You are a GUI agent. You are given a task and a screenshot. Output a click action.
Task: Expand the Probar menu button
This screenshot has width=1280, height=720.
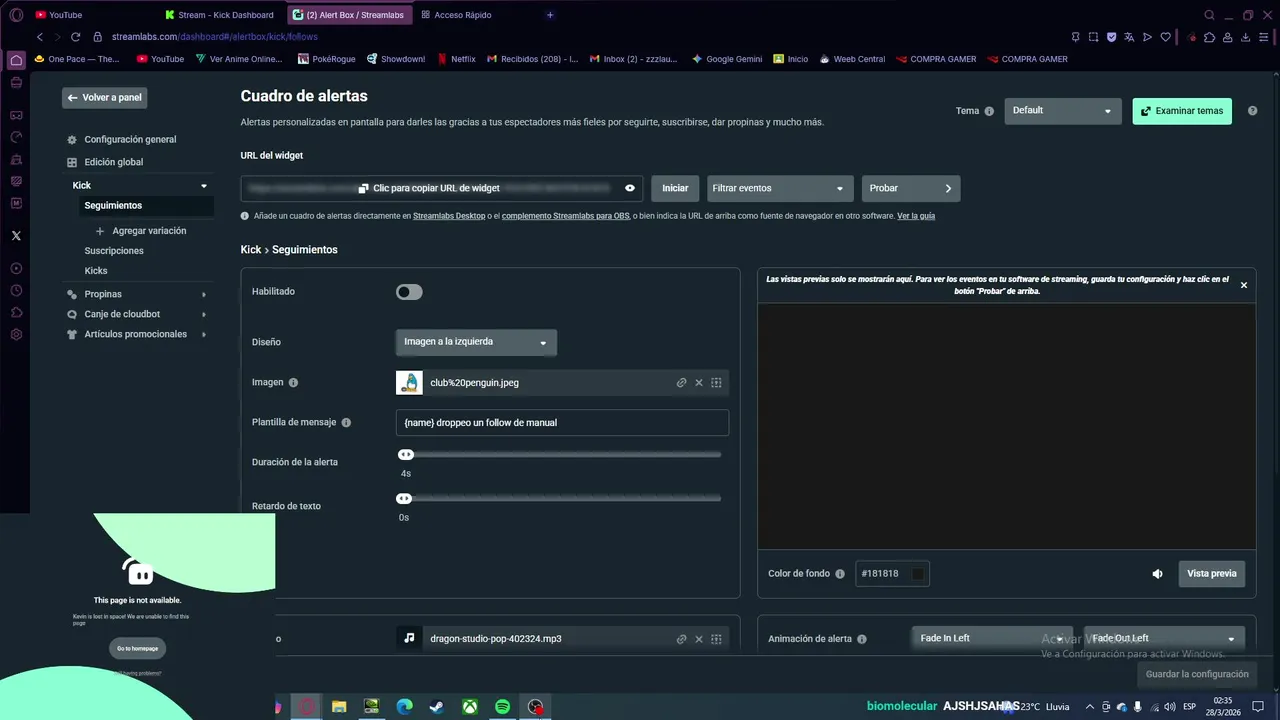click(x=911, y=188)
